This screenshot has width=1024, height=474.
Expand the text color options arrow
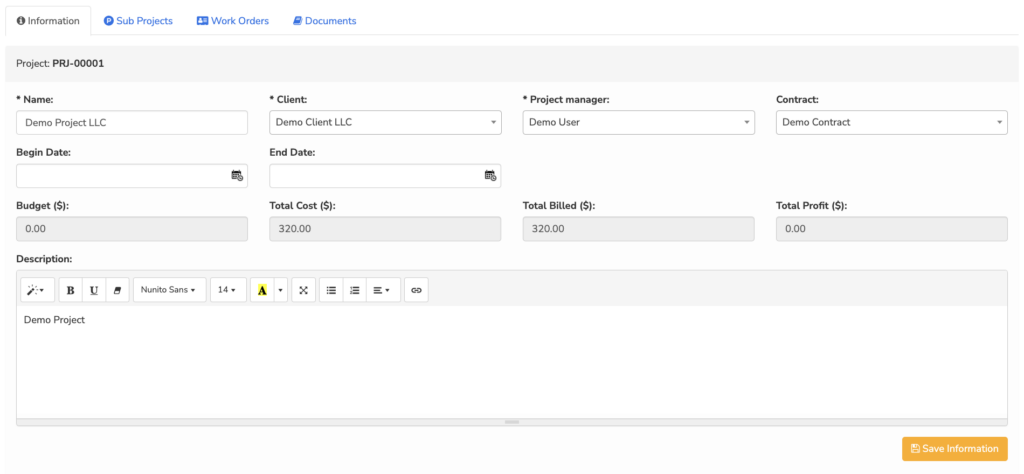tap(281, 290)
